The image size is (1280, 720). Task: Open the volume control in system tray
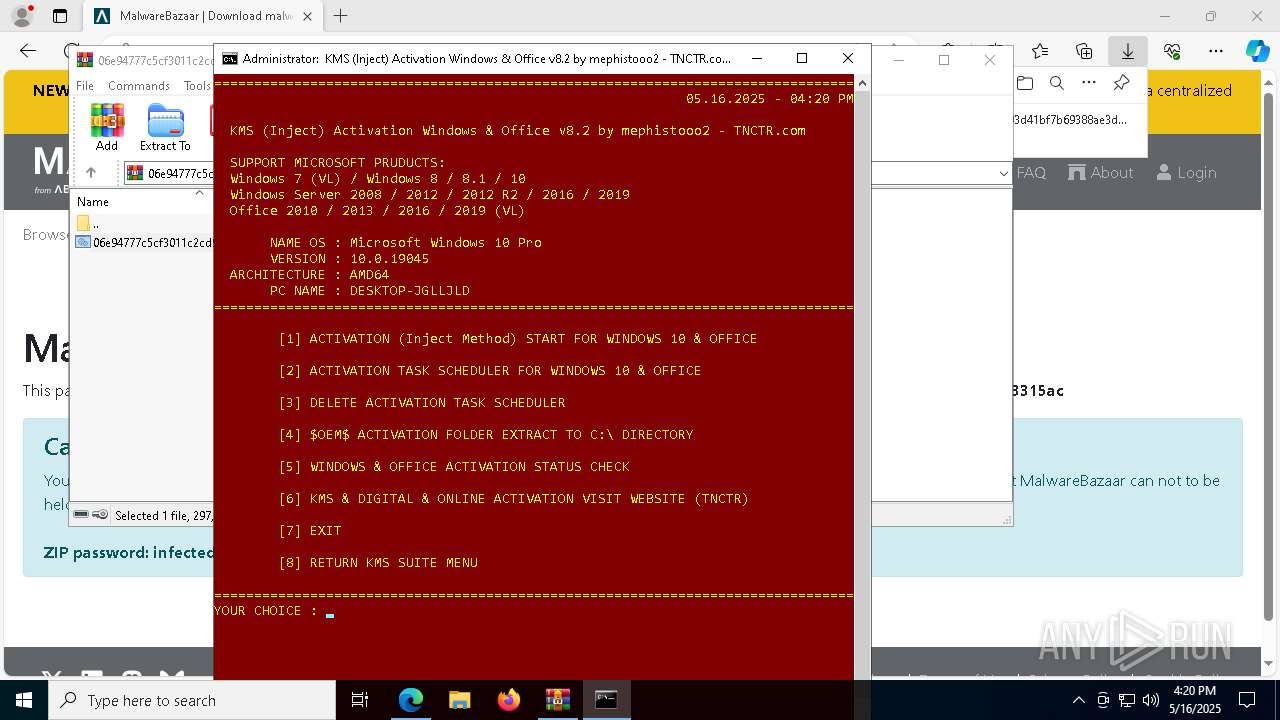click(x=1150, y=700)
